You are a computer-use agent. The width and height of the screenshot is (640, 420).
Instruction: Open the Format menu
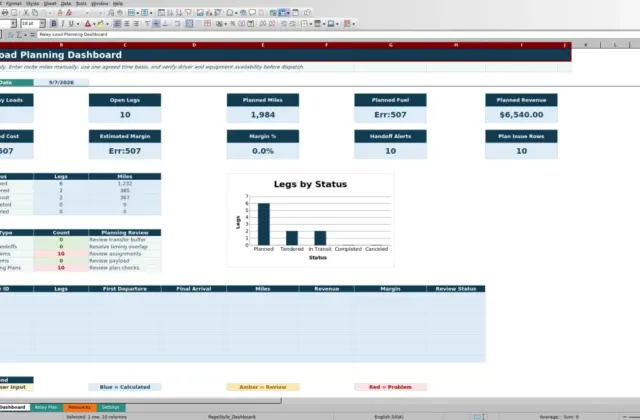click(x=13, y=3)
